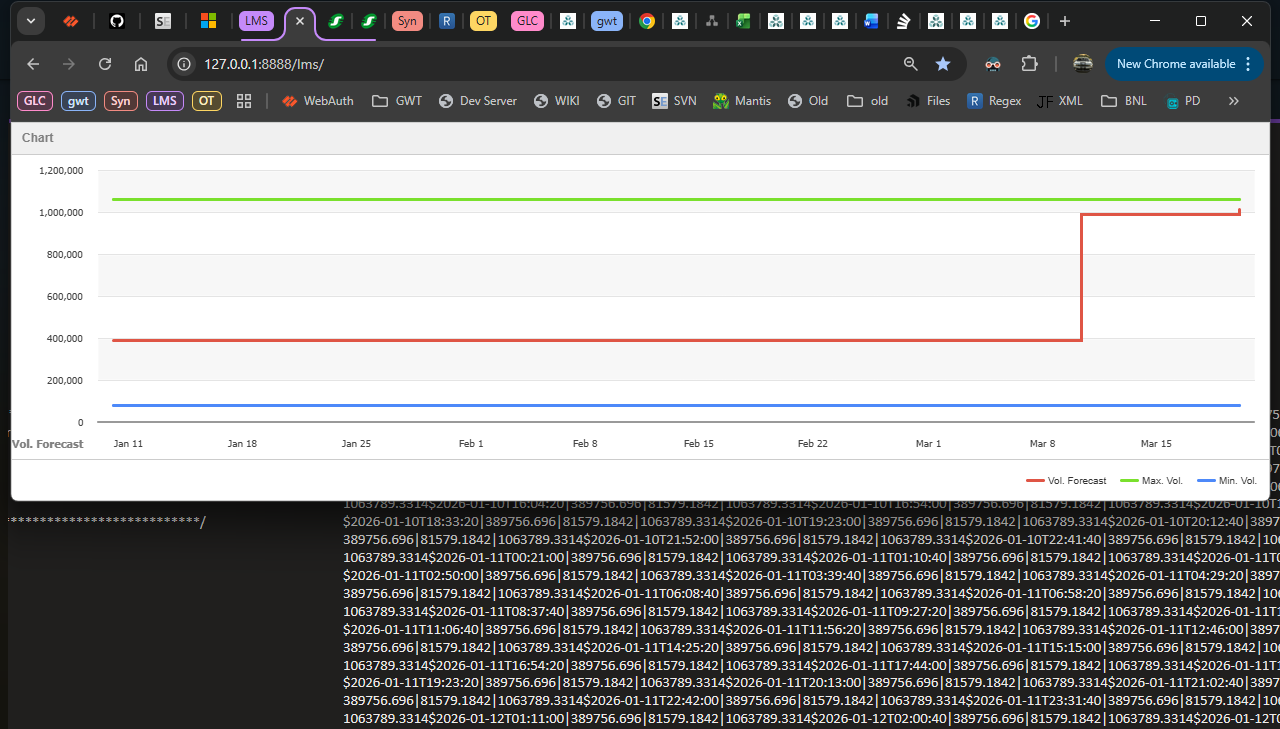This screenshot has width=1280, height=729.
Task: Open the tab groups grid icon in bookmarks bar
Action: pyautogui.click(x=243, y=101)
